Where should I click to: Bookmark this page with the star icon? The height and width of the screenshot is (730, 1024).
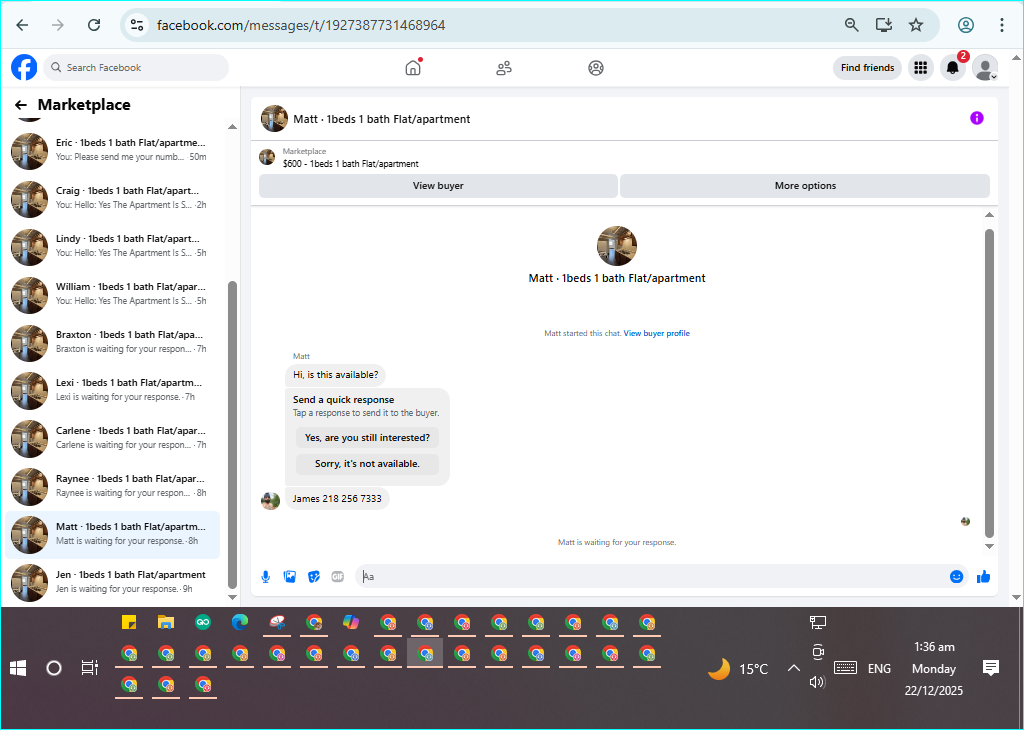pos(916,25)
